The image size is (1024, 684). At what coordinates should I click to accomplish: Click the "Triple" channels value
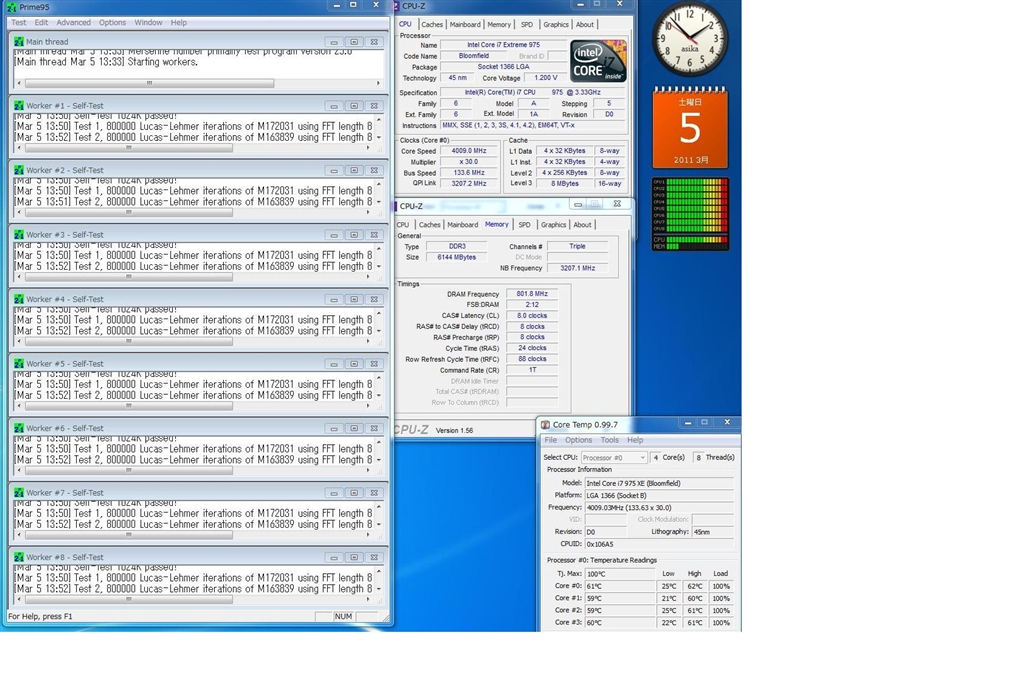point(577,246)
